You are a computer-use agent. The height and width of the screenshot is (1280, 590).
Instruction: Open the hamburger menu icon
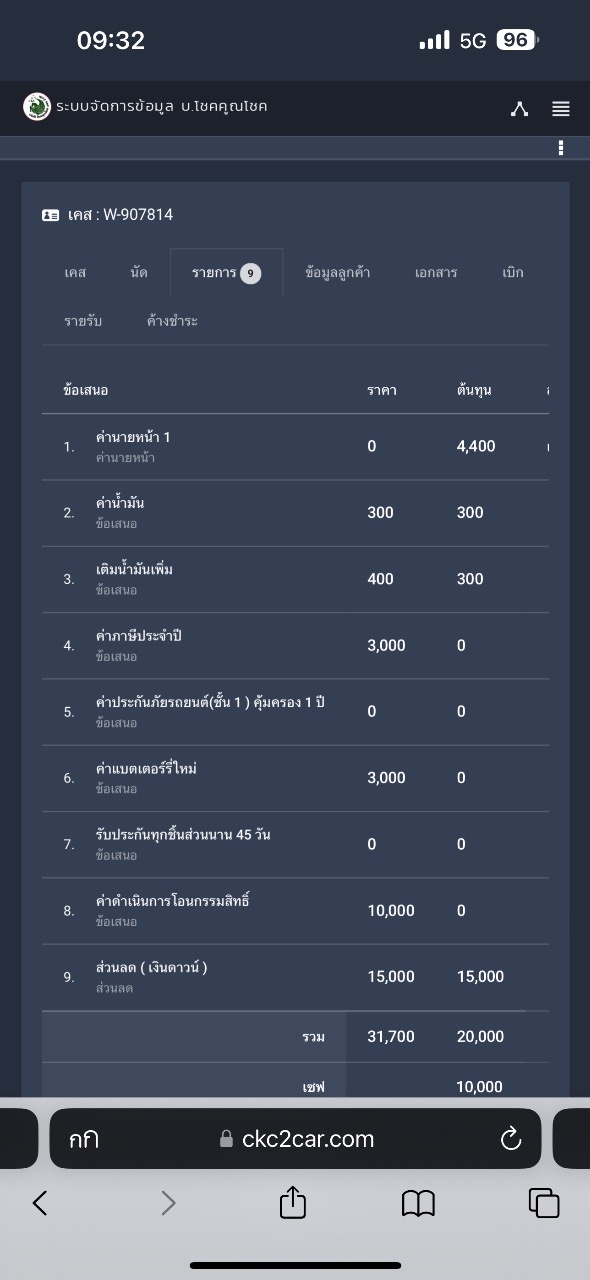point(560,109)
